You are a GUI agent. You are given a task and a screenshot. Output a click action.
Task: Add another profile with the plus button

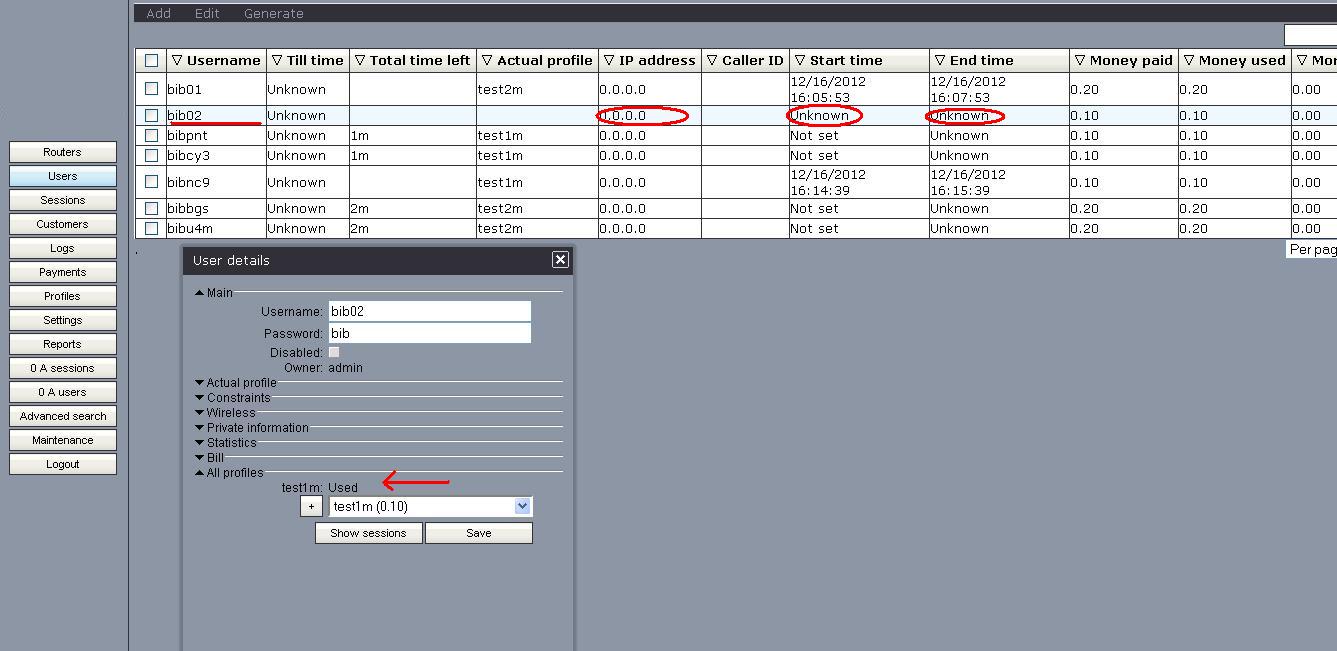tap(311, 506)
